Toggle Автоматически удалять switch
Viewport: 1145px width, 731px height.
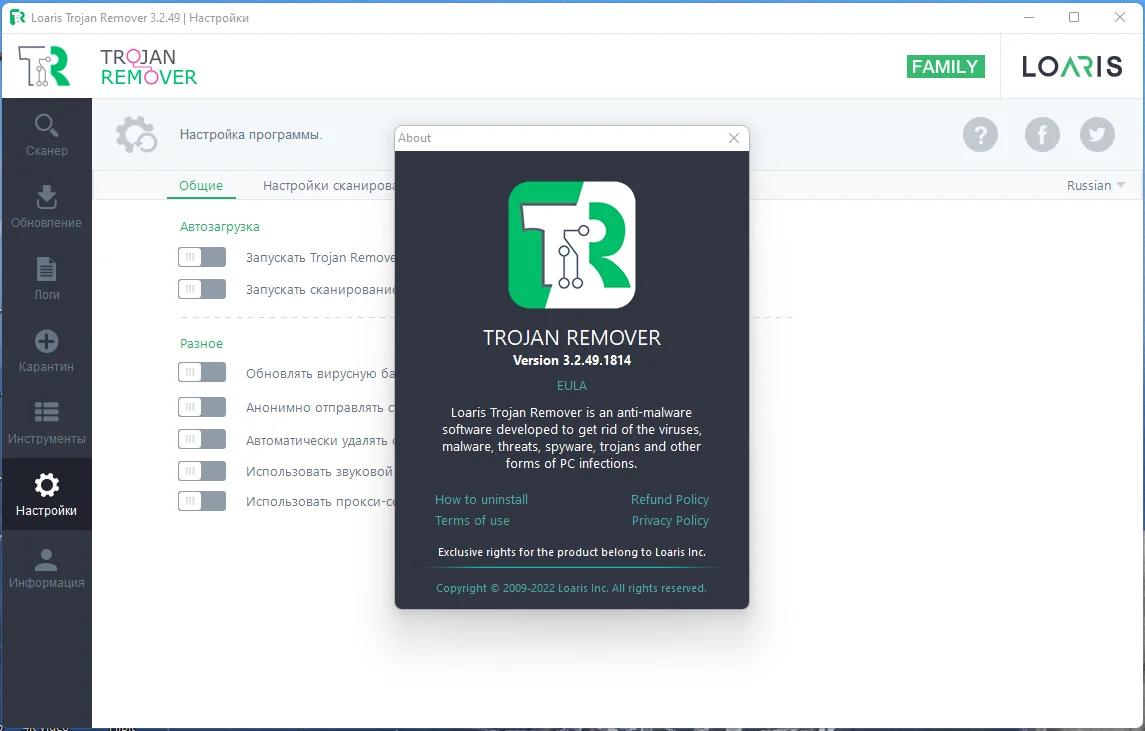coord(202,439)
